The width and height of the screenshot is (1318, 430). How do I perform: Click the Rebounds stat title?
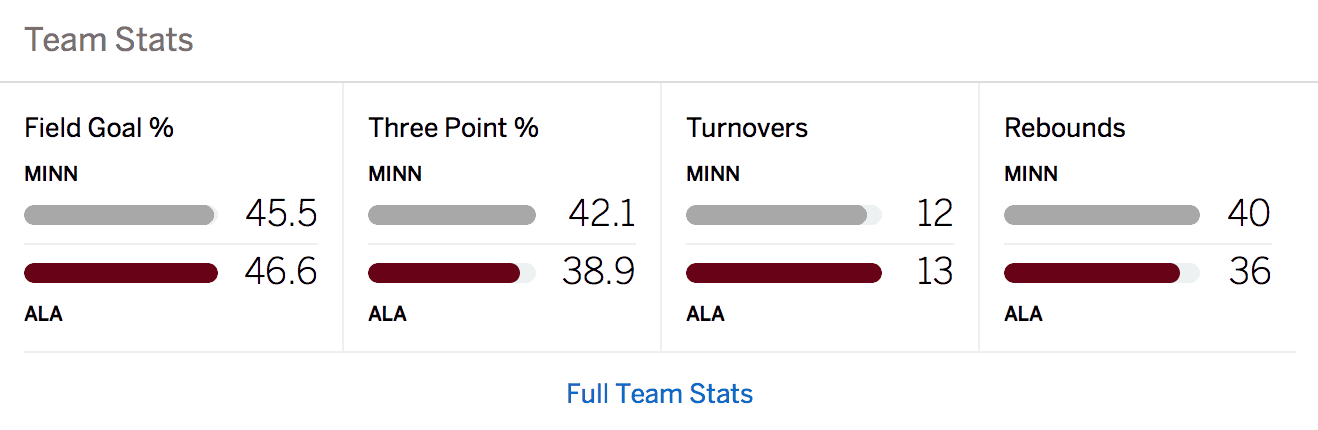coord(1065,128)
